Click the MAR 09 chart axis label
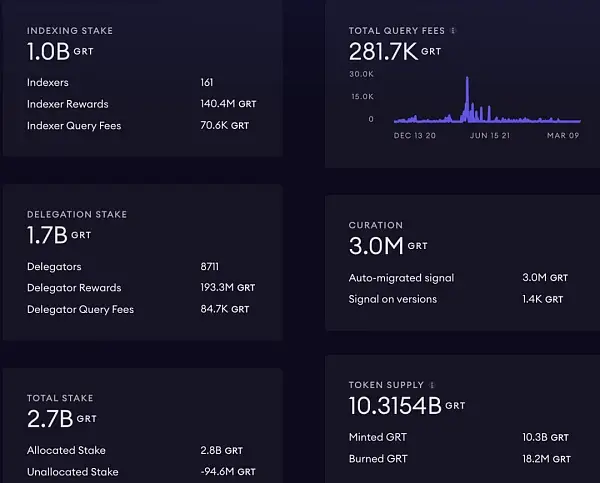600x483 pixels. pyautogui.click(x=562, y=135)
